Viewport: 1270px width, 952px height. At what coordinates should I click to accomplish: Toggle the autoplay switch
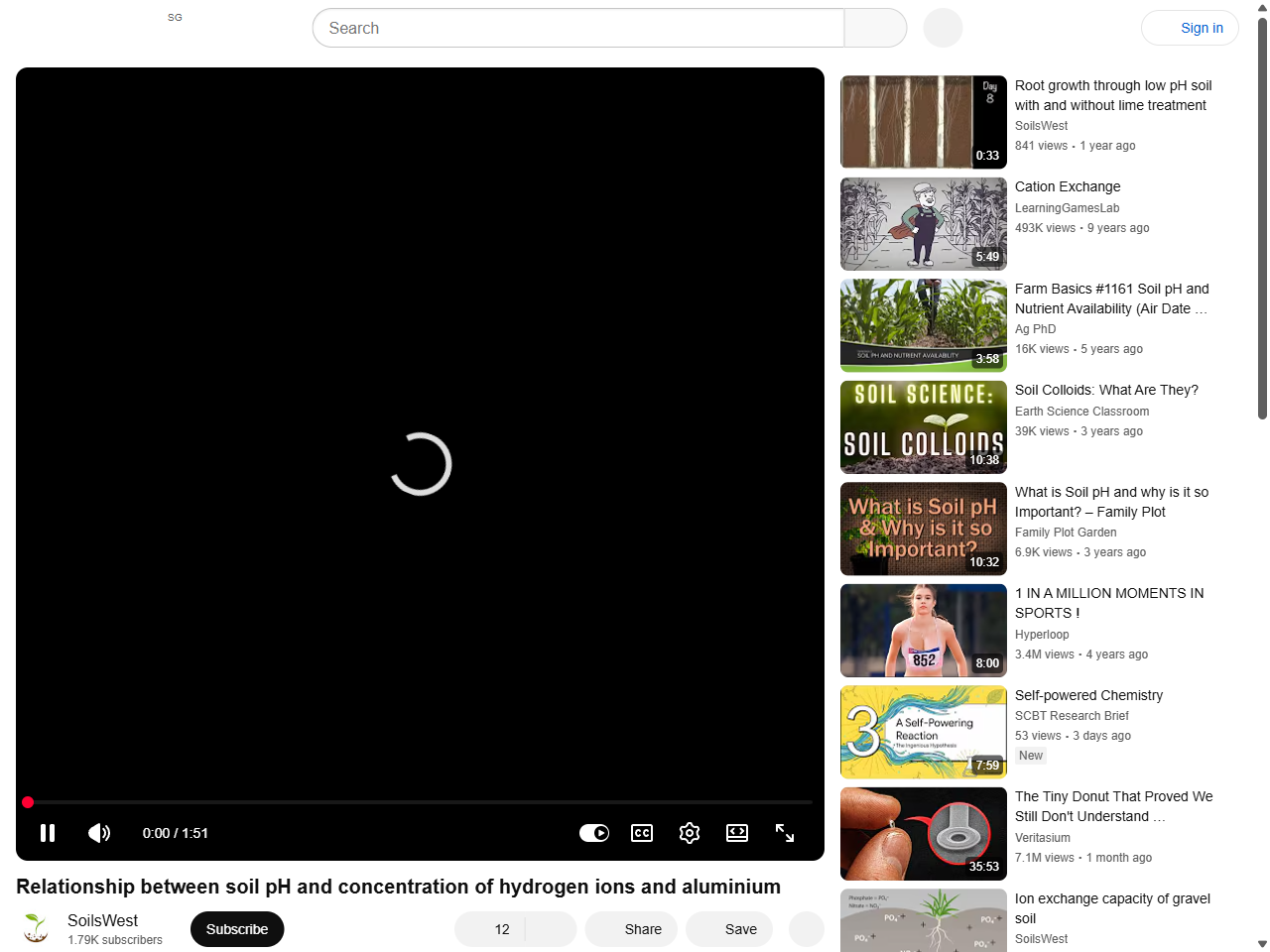(x=594, y=833)
